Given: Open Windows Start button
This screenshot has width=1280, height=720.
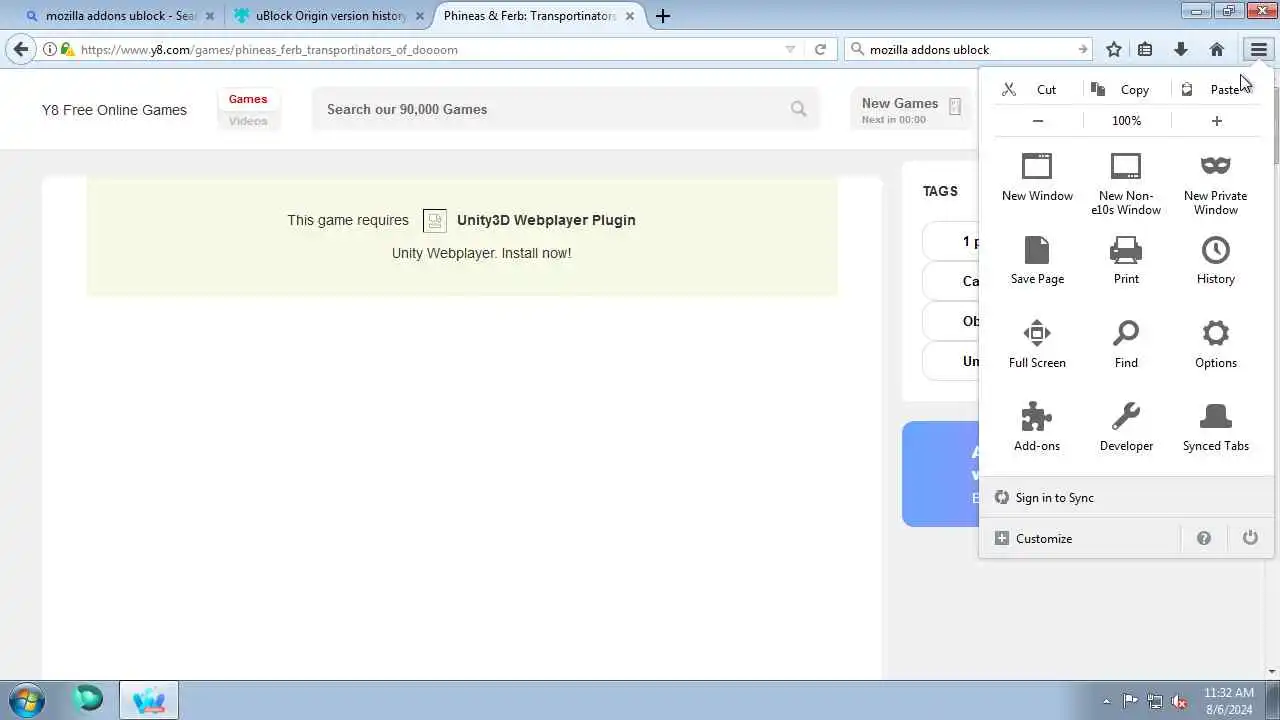Looking at the screenshot, I should pos(26,700).
